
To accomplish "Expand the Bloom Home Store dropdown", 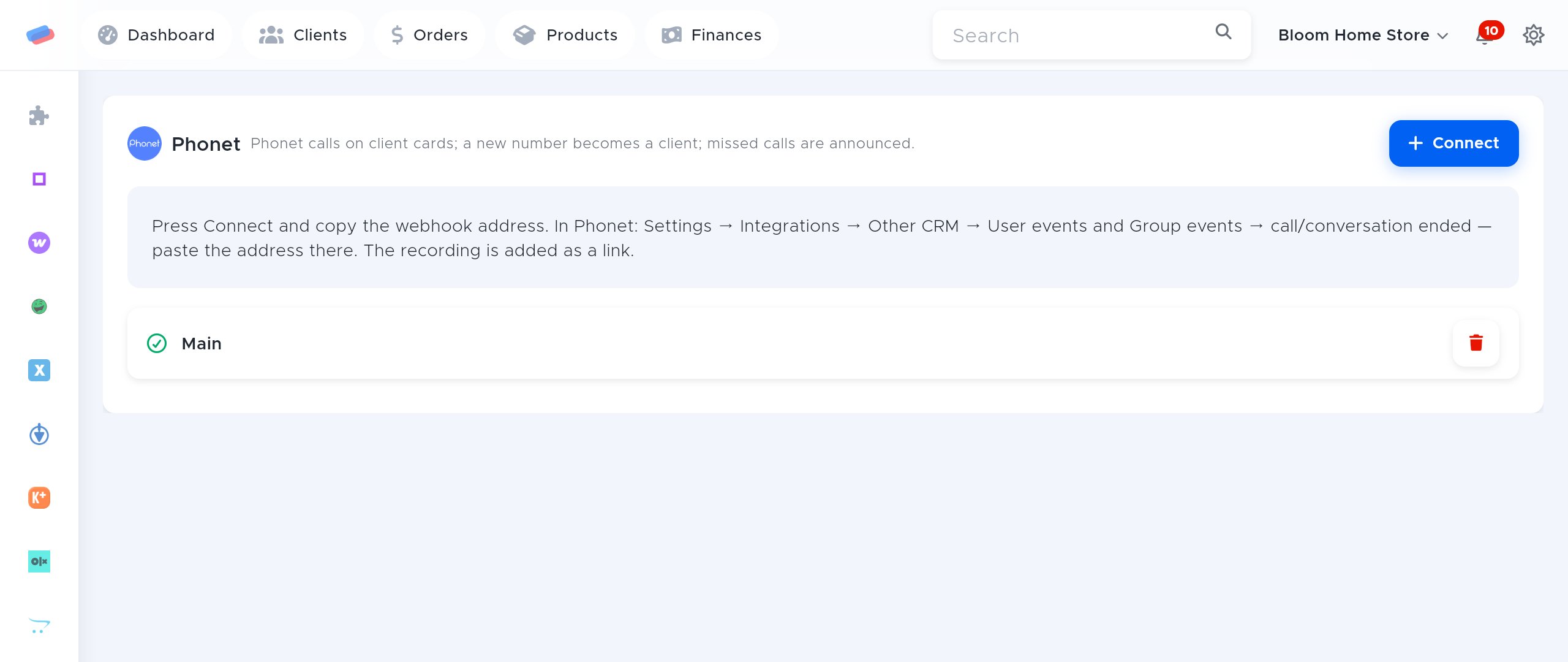I will click(x=1363, y=35).
